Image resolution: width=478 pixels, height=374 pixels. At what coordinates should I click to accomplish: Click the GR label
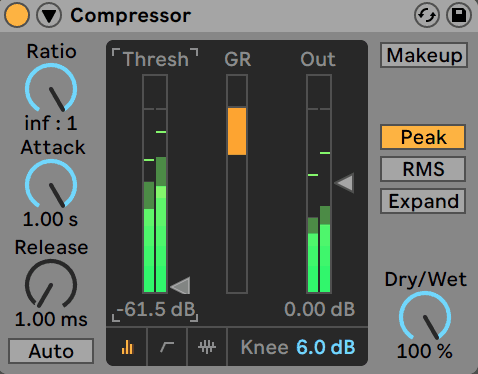coord(238,59)
